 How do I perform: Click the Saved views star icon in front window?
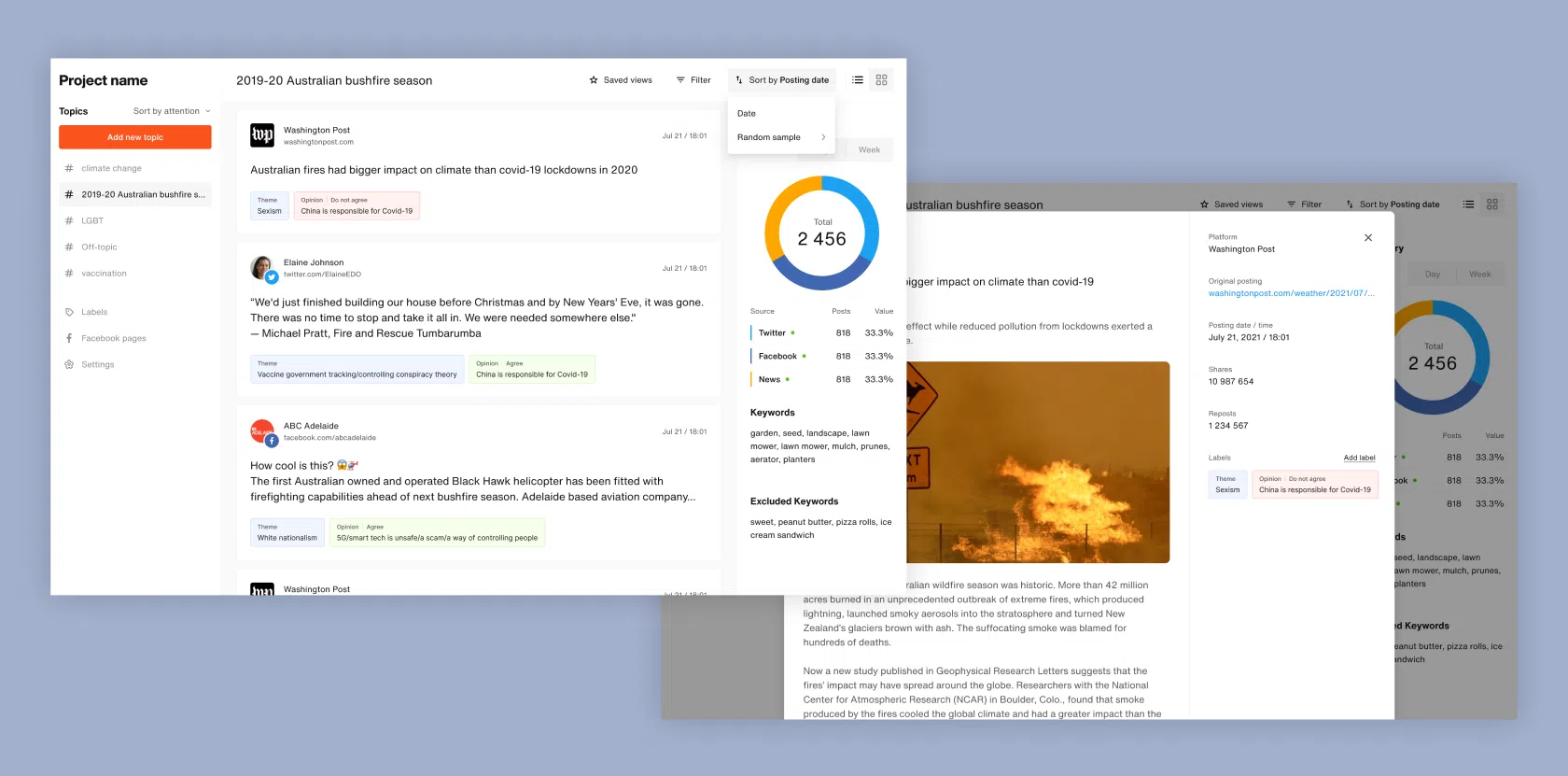[594, 80]
